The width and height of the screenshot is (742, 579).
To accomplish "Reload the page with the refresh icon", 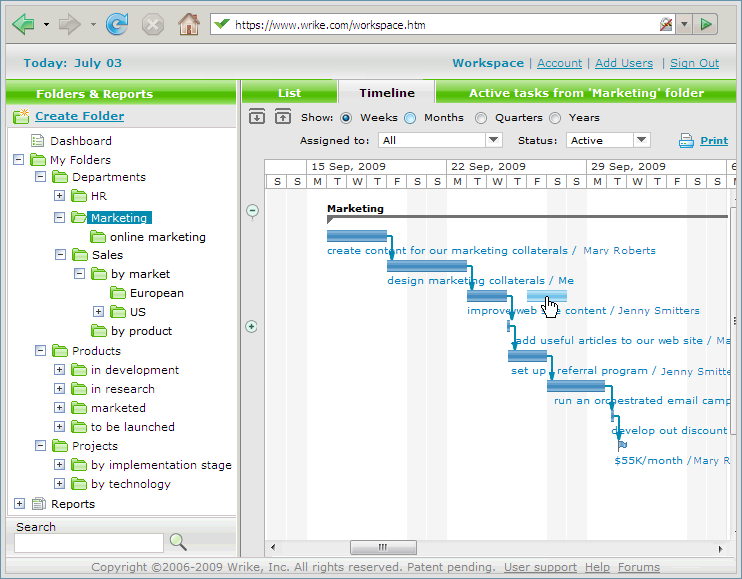I will [x=116, y=24].
